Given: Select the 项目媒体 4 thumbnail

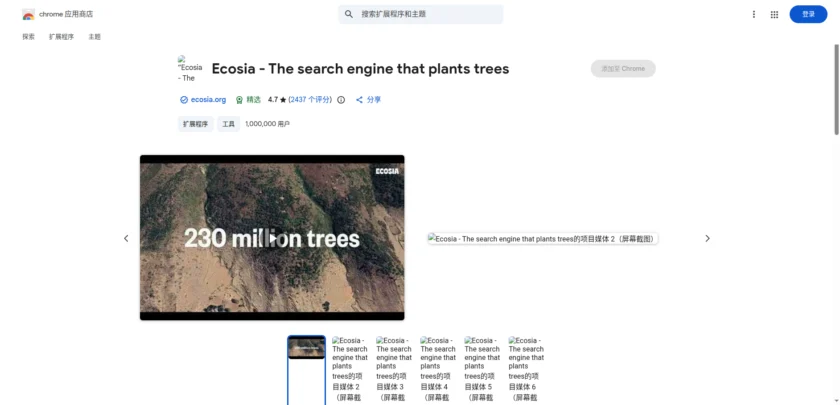Looking at the screenshot, I should point(438,370).
